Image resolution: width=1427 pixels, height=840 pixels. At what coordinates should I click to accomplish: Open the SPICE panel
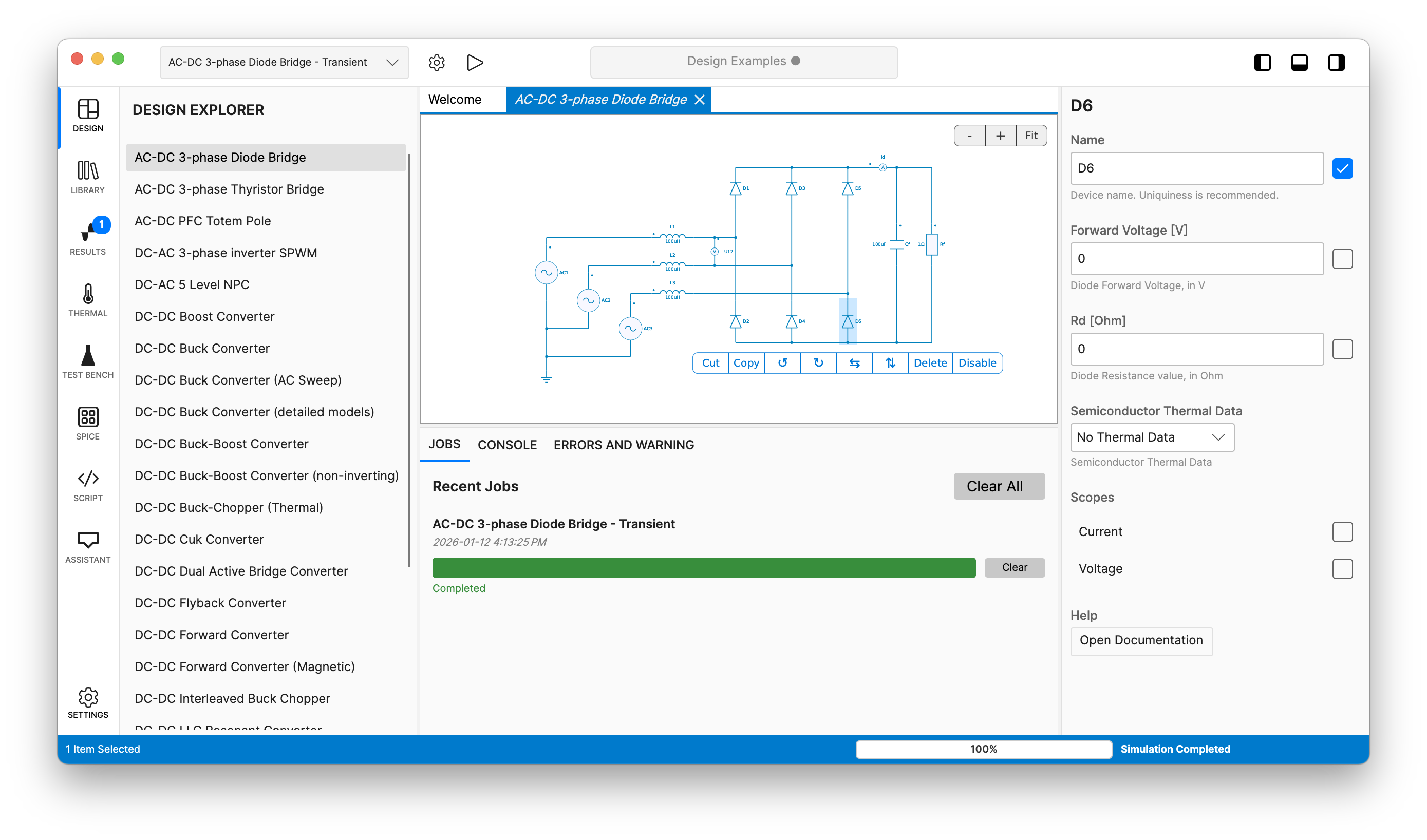point(88,423)
